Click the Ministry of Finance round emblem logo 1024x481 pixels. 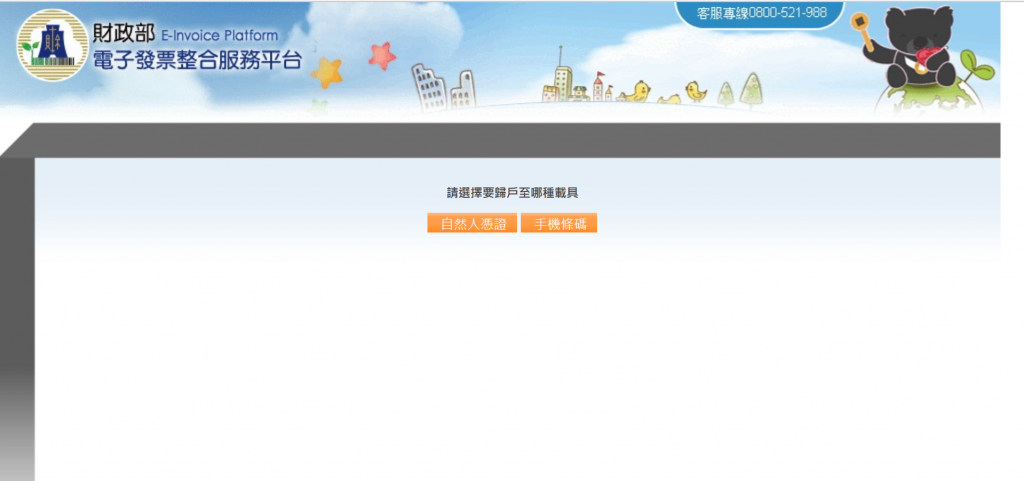(x=53, y=44)
